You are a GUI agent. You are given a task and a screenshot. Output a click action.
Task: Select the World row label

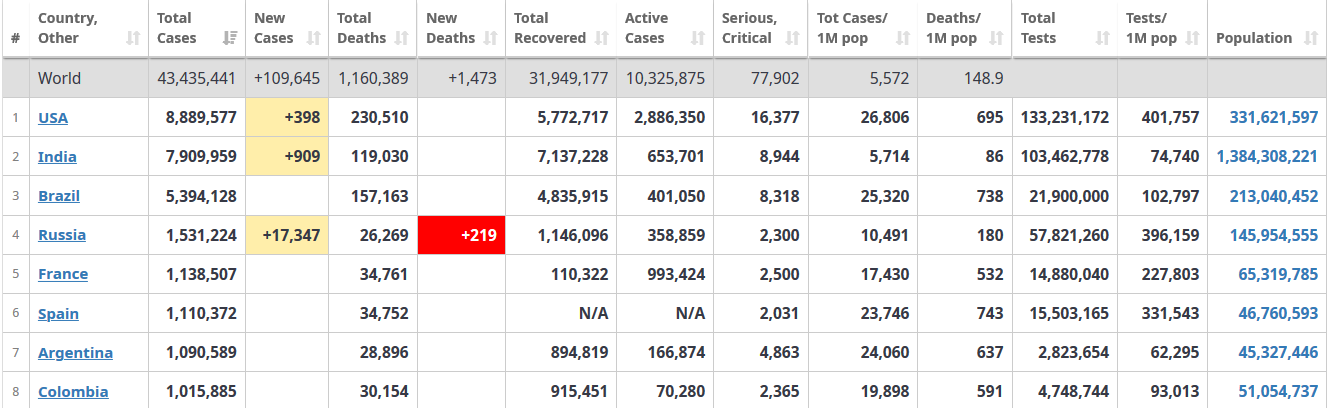[60, 78]
